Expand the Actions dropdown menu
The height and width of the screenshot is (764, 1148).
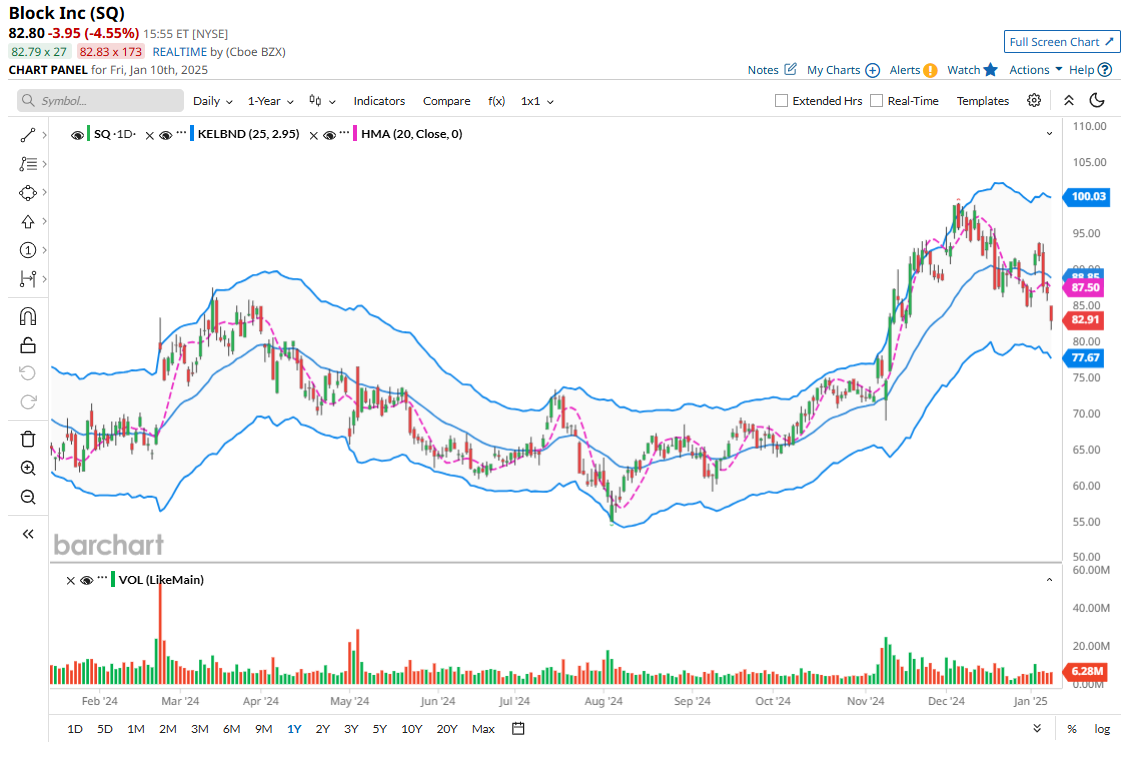pyautogui.click(x=1035, y=70)
